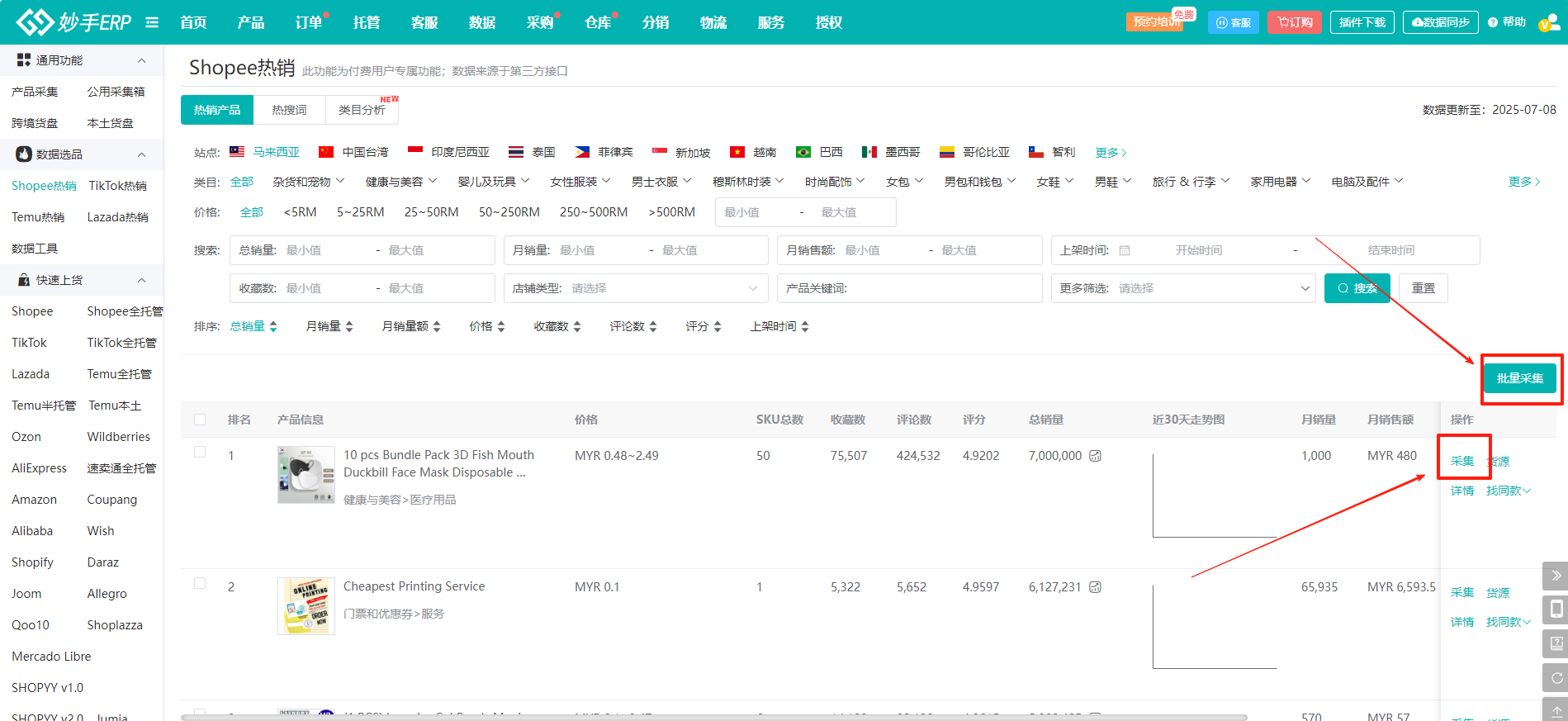Open the 订单 top menu
The width and height of the screenshot is (1568, 721).
309,22
